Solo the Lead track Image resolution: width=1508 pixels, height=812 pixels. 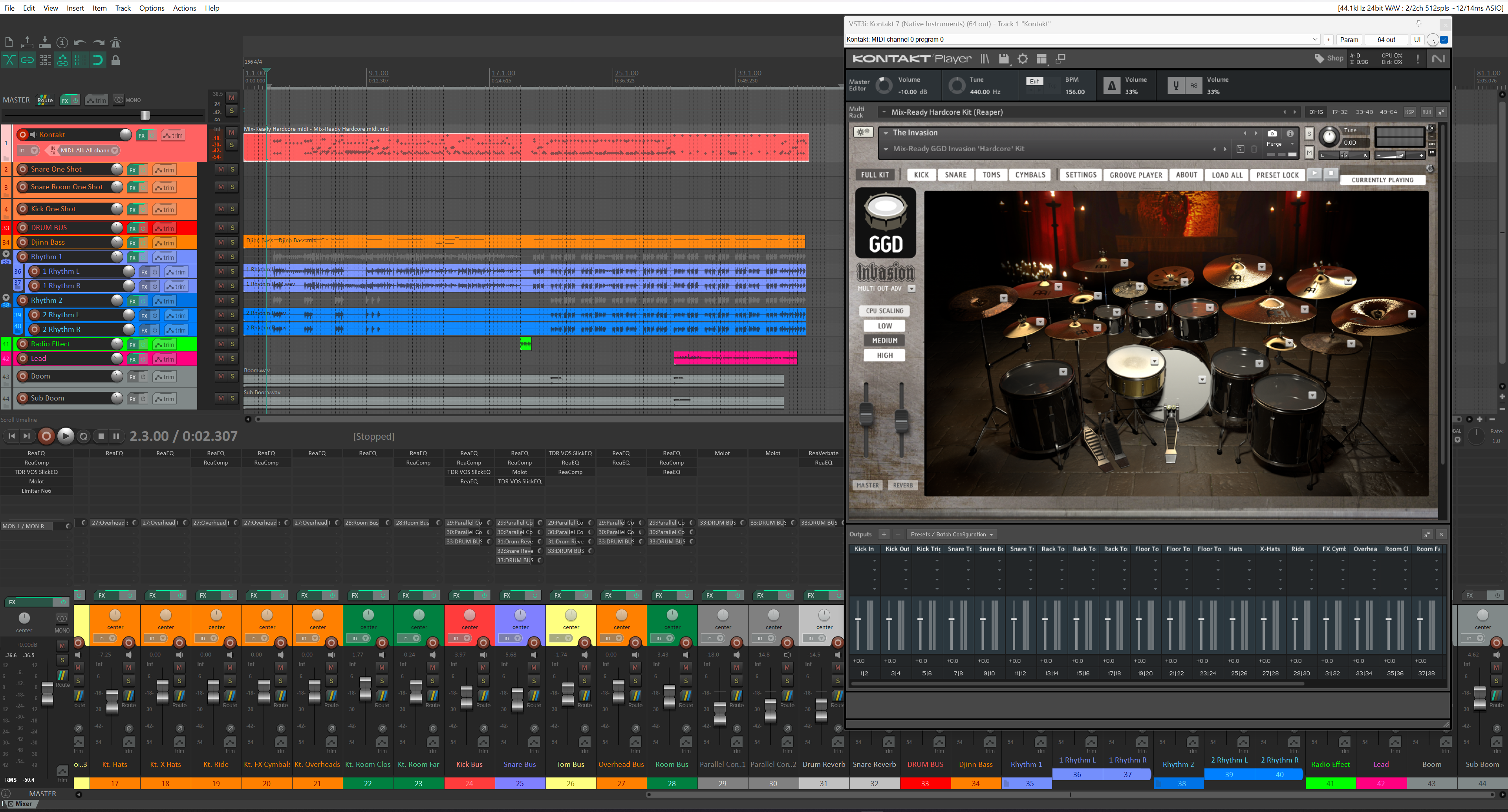pos(232,358)
